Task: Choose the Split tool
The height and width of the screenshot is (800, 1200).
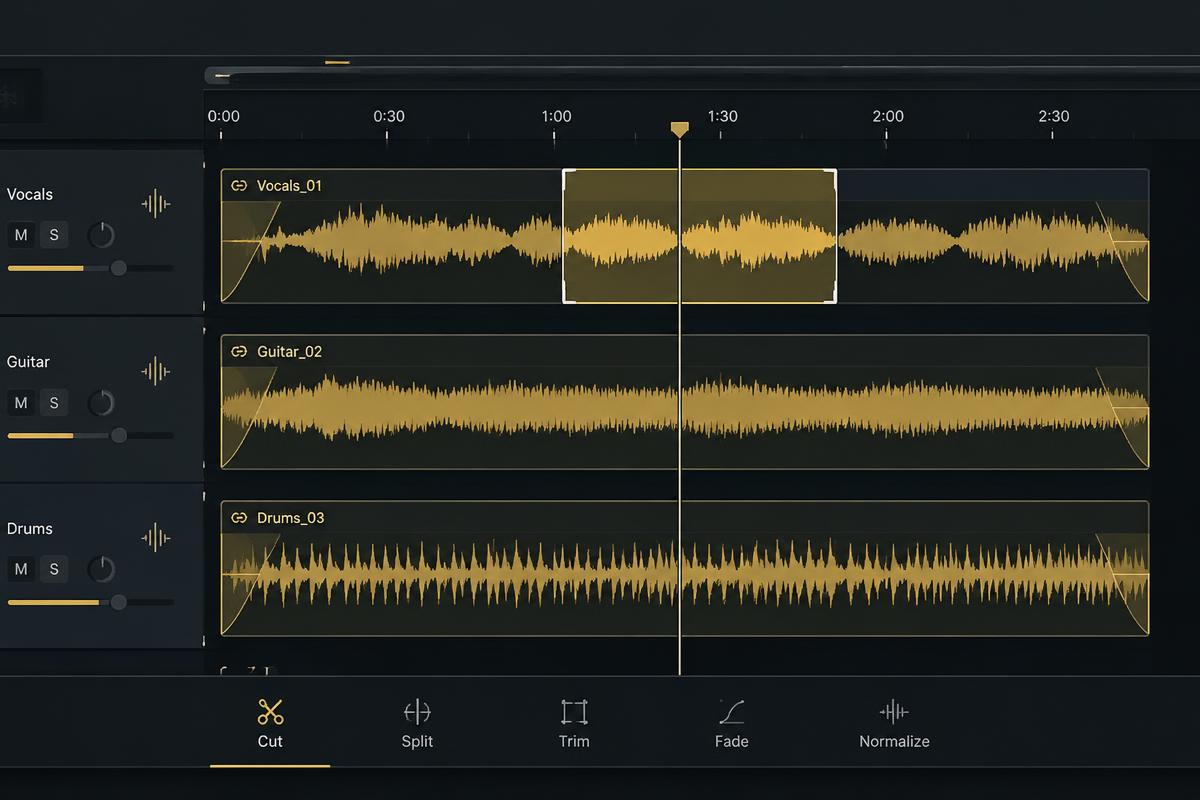Action: [x=417, y=724]
